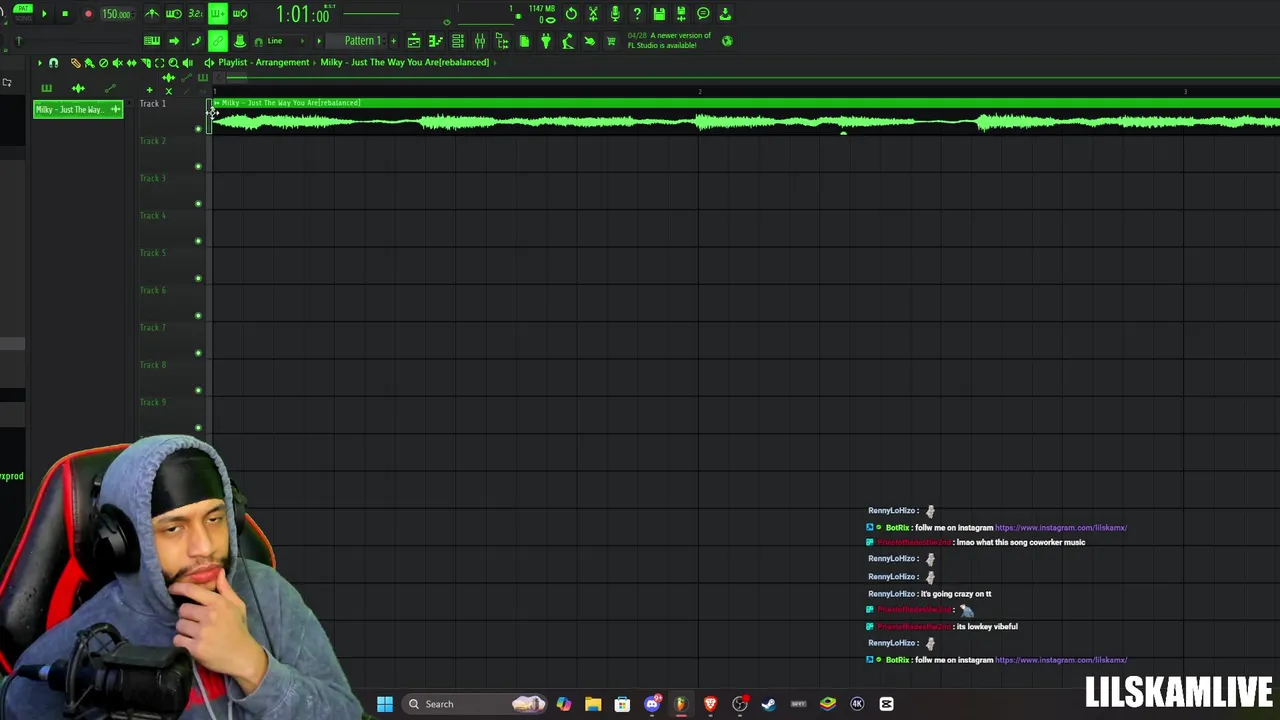Open audio clip menu in Milky clip title bar
This screenshot has width=1280, height=720.
(217, 103)
